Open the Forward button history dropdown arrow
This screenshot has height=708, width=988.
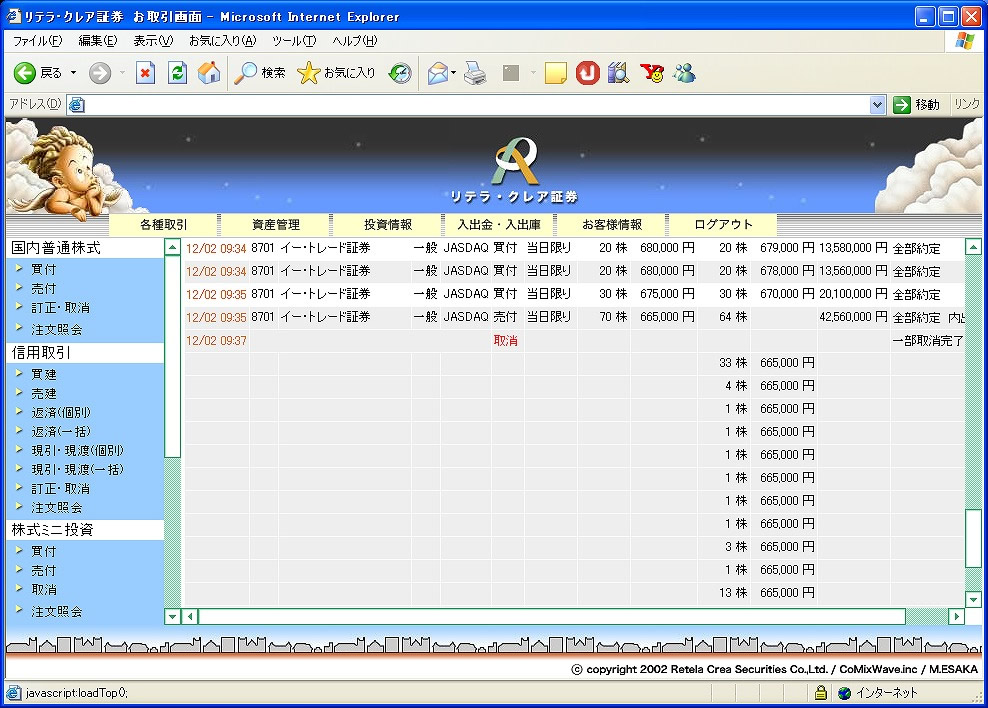coord(122,73)
